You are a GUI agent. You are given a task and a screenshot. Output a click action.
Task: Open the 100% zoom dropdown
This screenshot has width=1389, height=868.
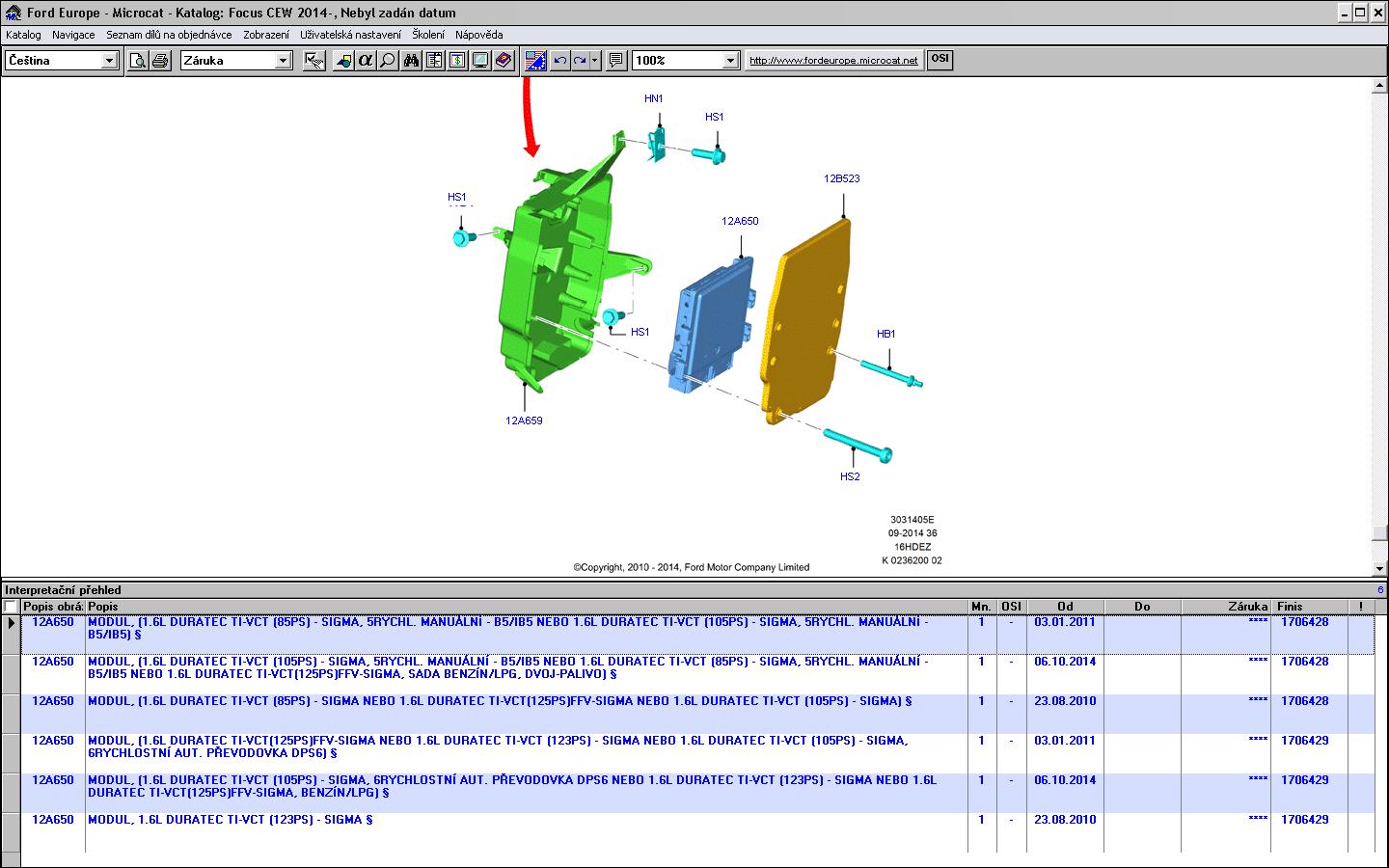coord(730,61)
